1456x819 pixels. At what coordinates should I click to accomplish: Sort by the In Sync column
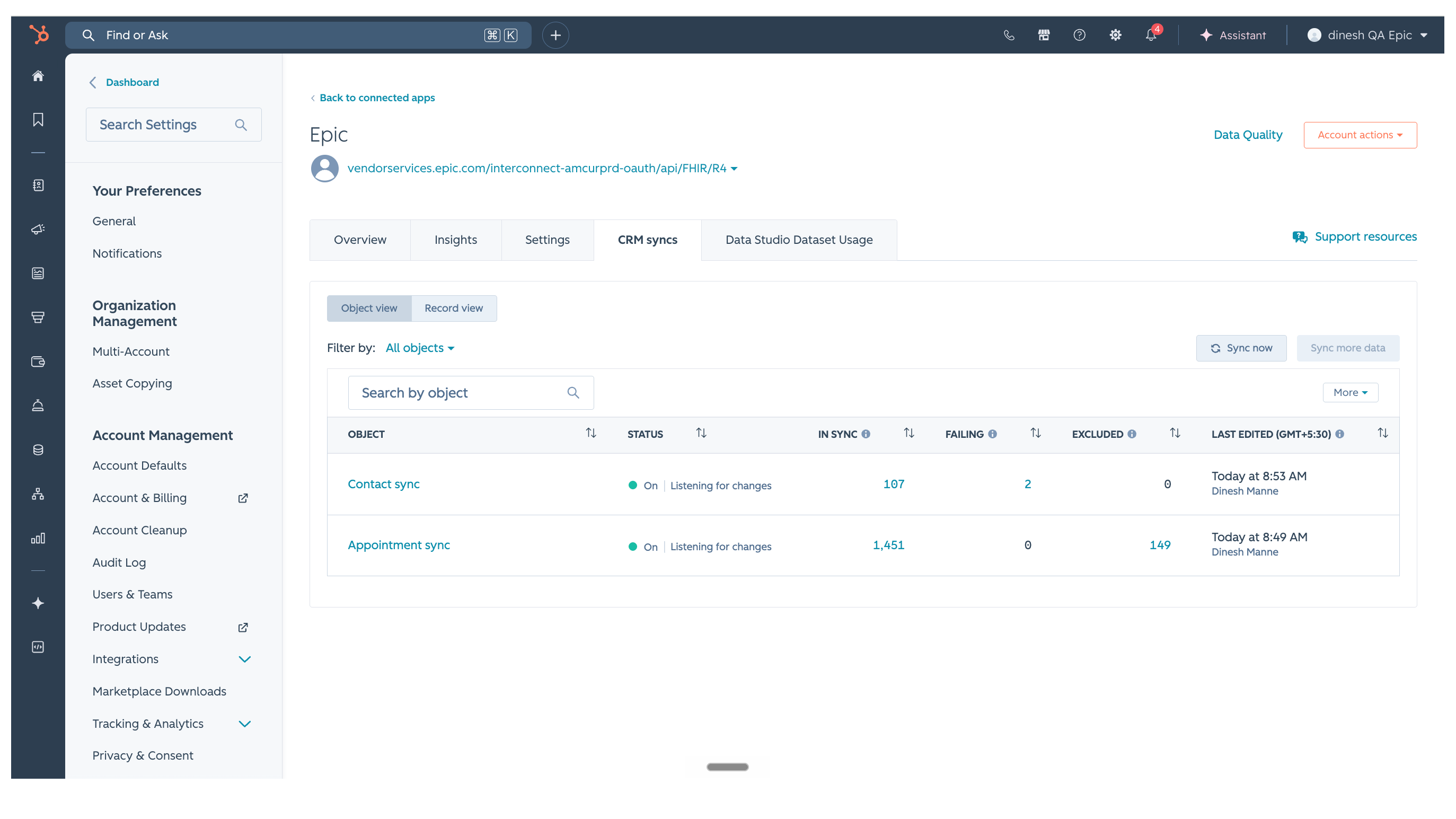tap(909, 433)
